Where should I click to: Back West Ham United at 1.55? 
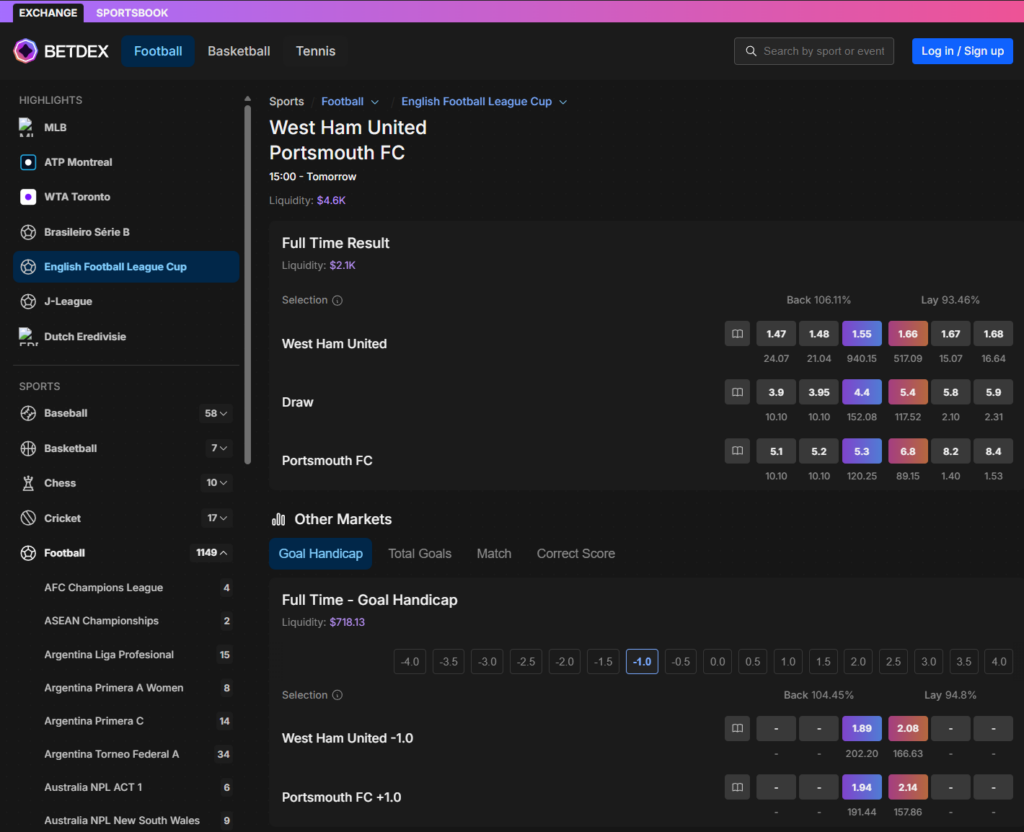tap(862, 334)
